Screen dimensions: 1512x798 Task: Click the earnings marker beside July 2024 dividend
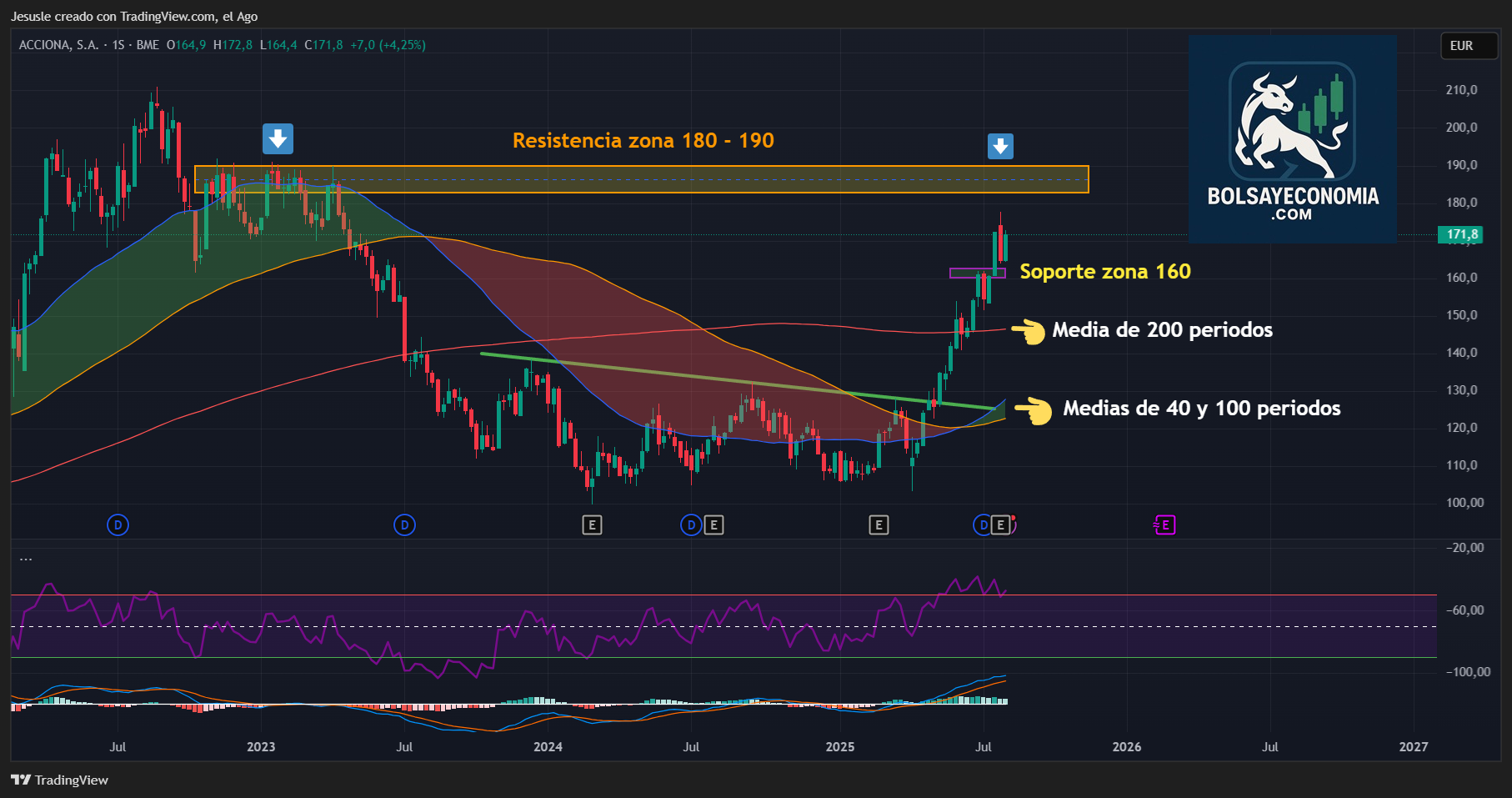coord(713,524)
